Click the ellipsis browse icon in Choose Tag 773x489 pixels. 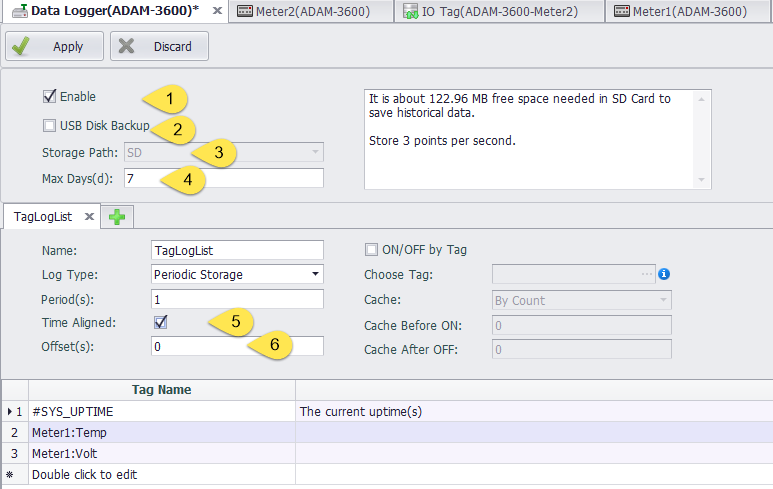pos(647,274)
